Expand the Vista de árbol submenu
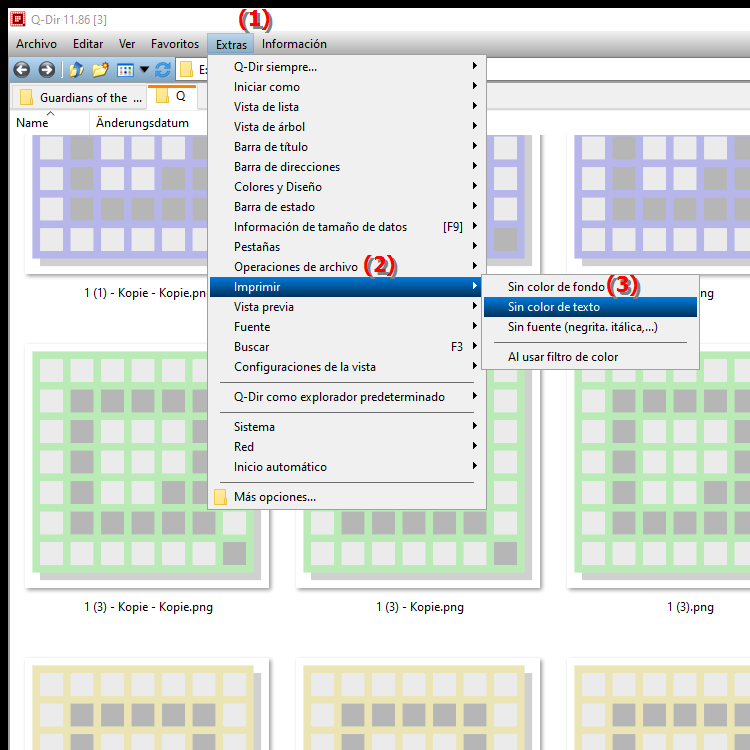The height and width of the screenshot is (750, 750). pos(348,127)
